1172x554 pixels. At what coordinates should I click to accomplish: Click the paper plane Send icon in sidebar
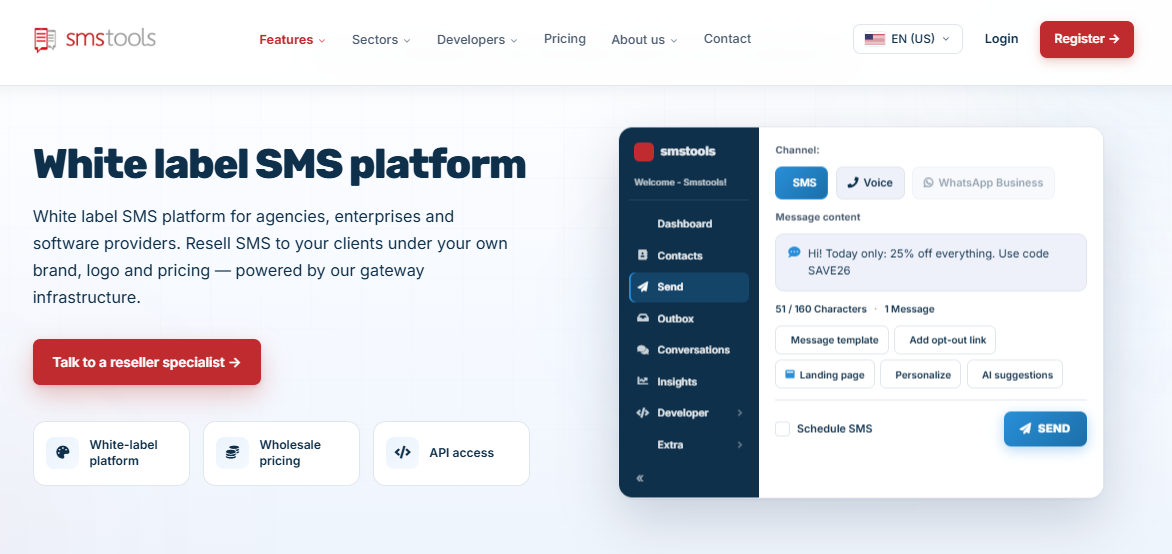(x=642, y=286)
